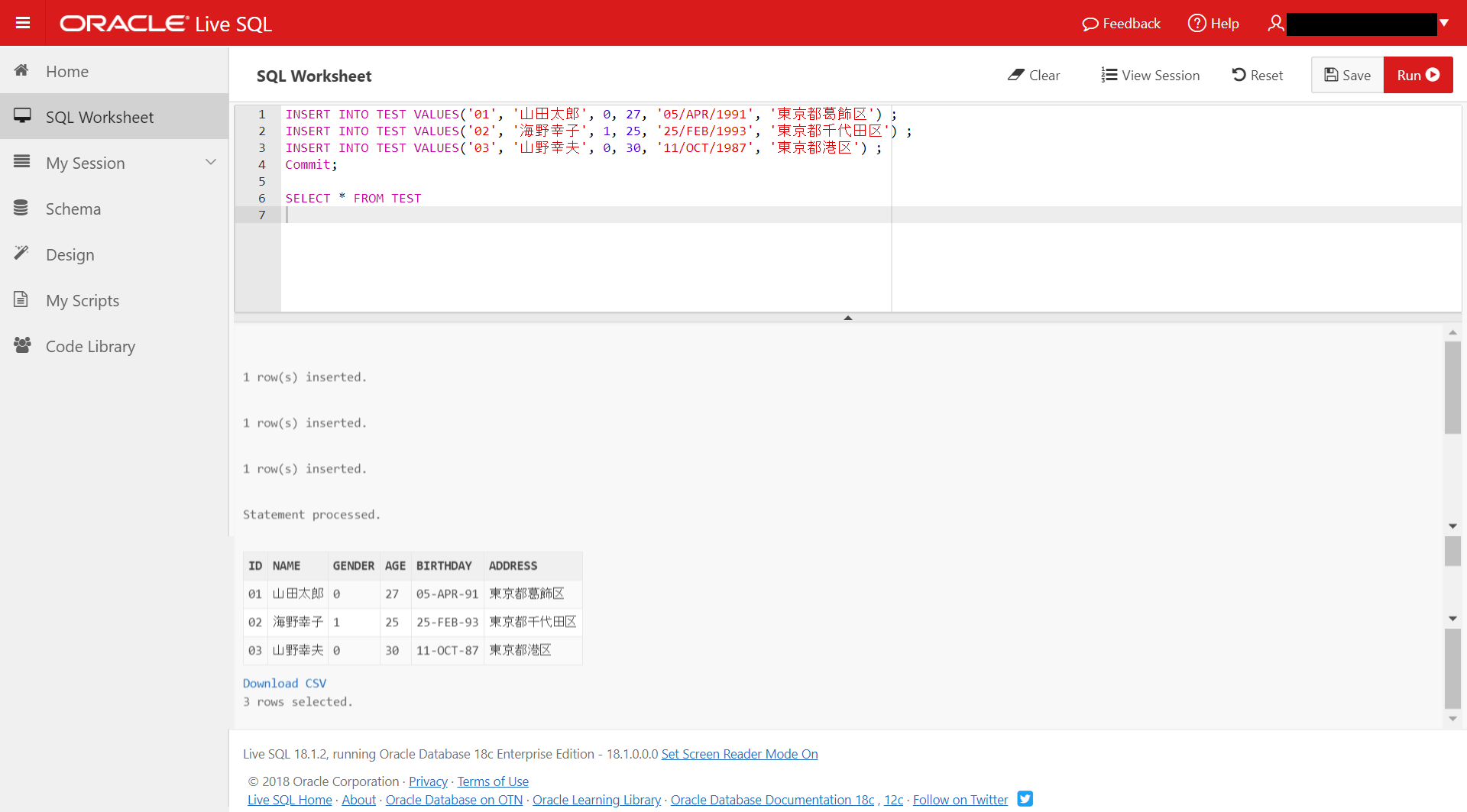The height and width of the screenshot is (812, 1467).
Task: Download CSV of query results
Action: 284,683
